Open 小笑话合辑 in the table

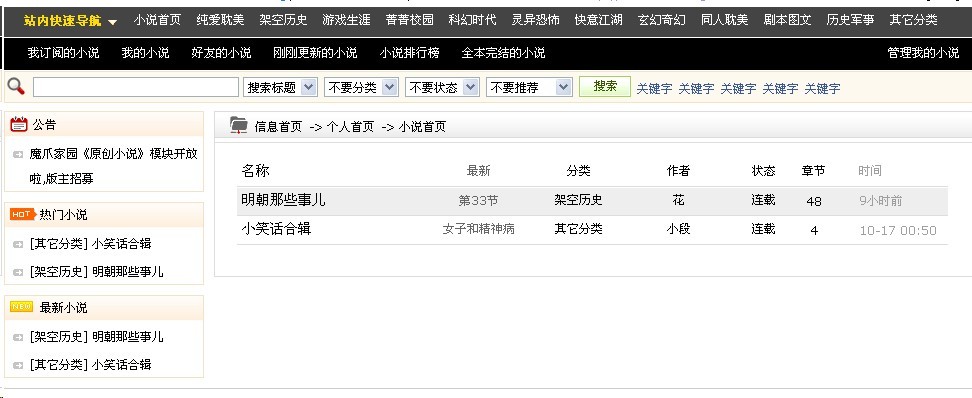pos(276,229)
